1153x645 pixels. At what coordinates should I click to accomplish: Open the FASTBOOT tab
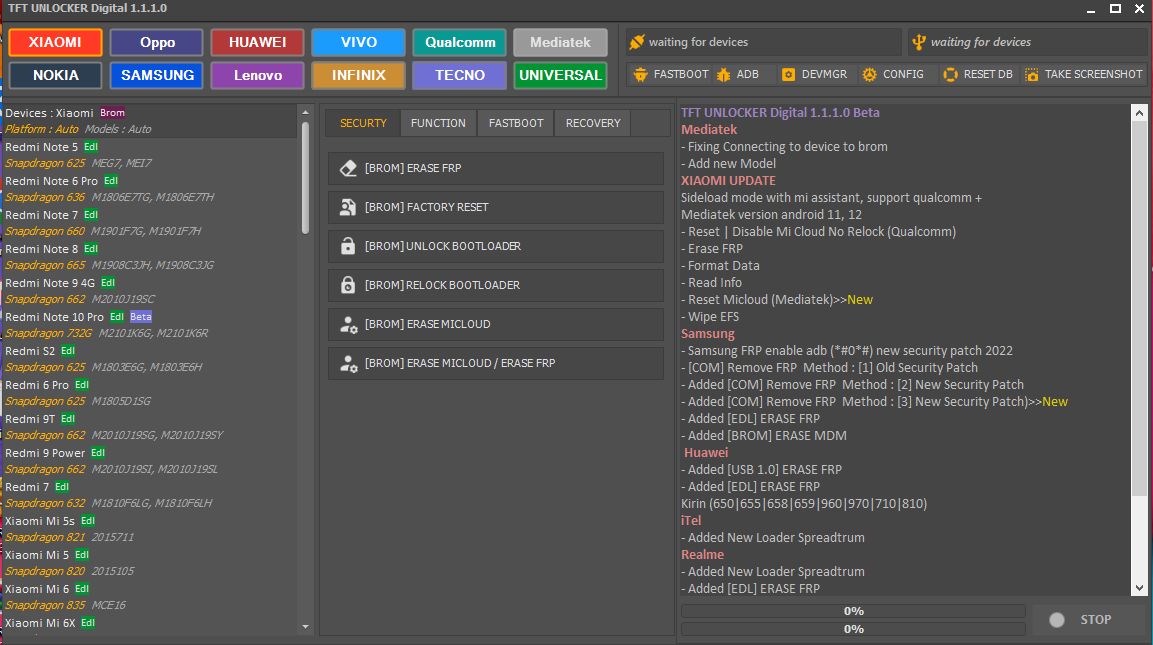(x=516, y=123)
